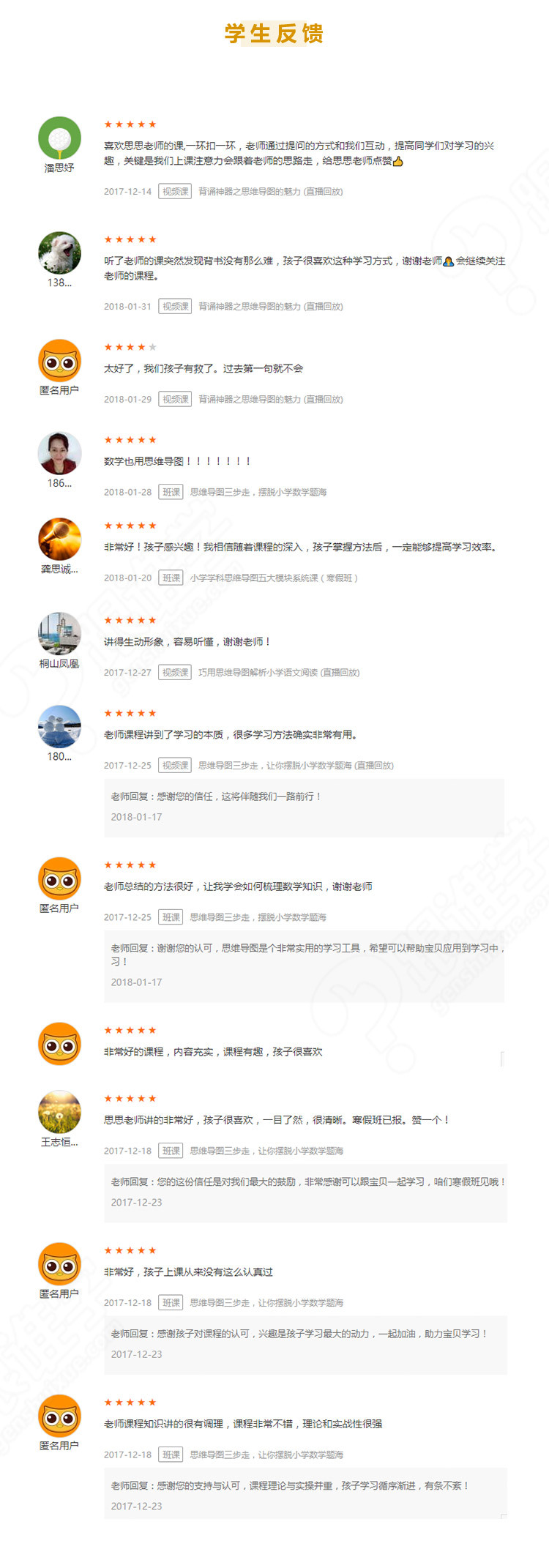The height and width of the screenshot is (1568, 549).
Task: Click the 学生反馈 heading
Action: [x=274, y=34]
